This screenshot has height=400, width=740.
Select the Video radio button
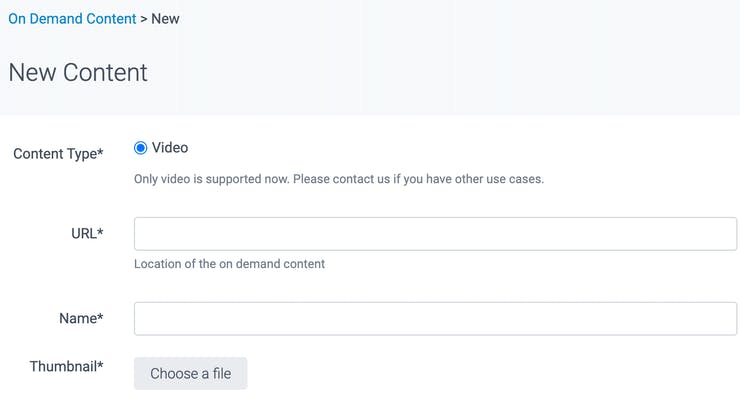(x=140, y=148)
